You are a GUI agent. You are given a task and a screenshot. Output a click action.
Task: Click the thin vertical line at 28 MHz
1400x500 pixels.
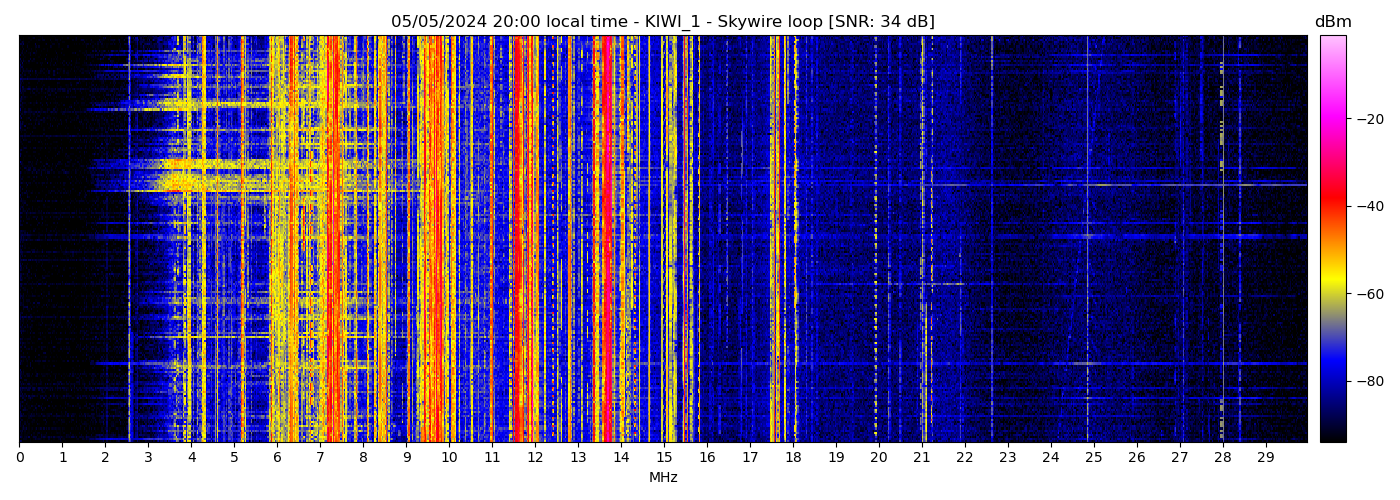[1222, 240]
